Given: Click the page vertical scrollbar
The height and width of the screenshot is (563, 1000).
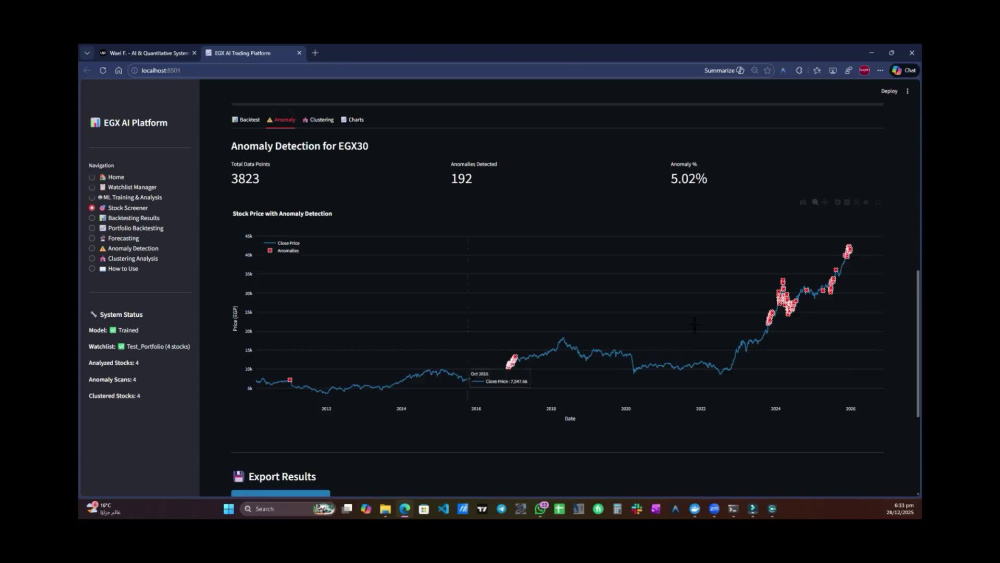Looking at the screenshot, I should [x=918, y=344].
